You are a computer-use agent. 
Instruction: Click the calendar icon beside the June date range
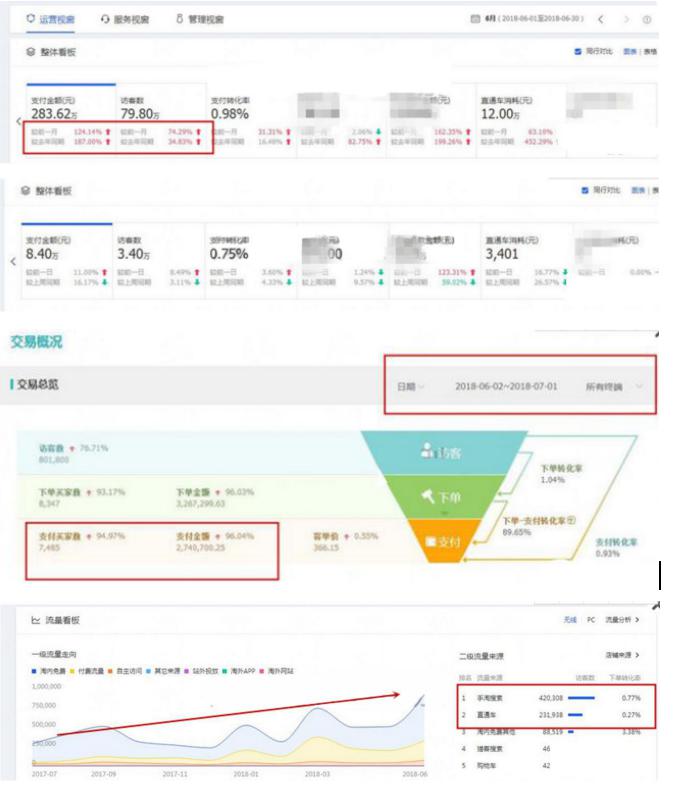(474, 19)
